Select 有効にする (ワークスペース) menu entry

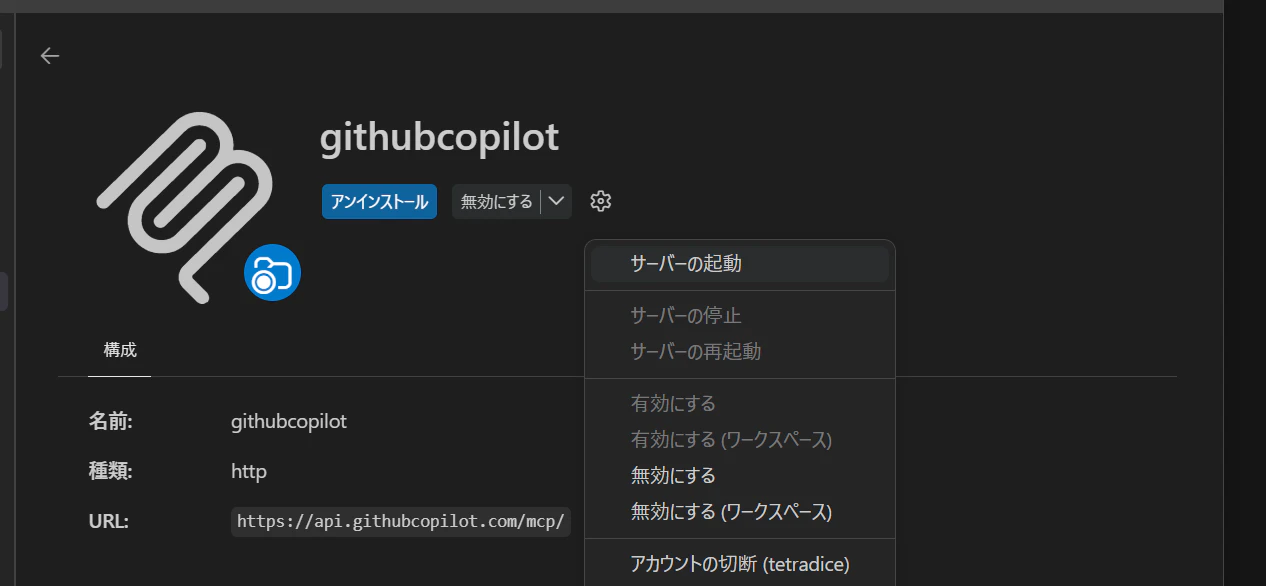[x=739, y=440]
